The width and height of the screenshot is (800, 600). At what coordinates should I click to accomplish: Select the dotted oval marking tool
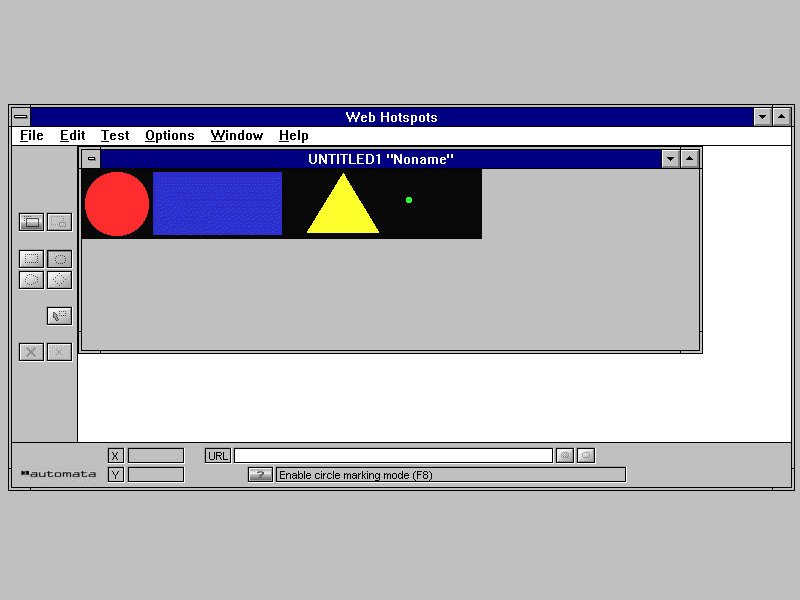click(31, 280)
